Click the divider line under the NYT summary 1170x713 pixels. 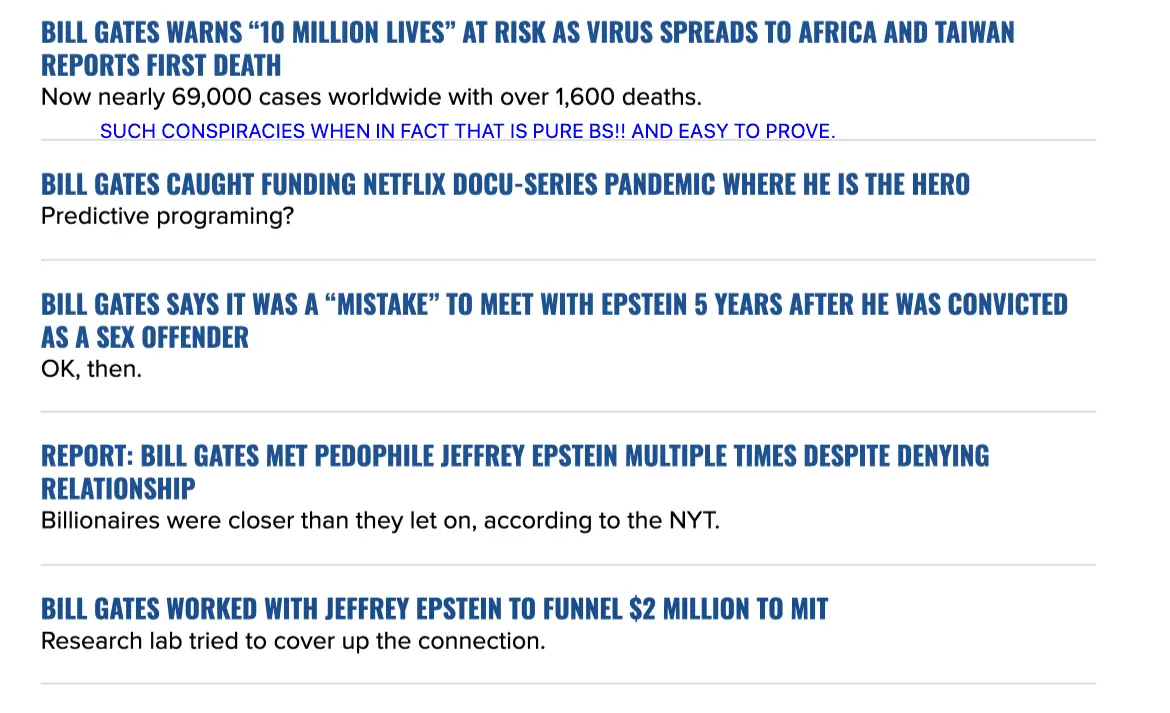click(x=568, y=565)
